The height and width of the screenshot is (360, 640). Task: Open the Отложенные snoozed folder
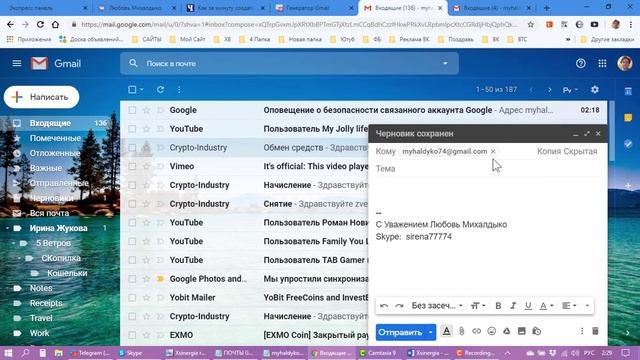coord(55,153)
